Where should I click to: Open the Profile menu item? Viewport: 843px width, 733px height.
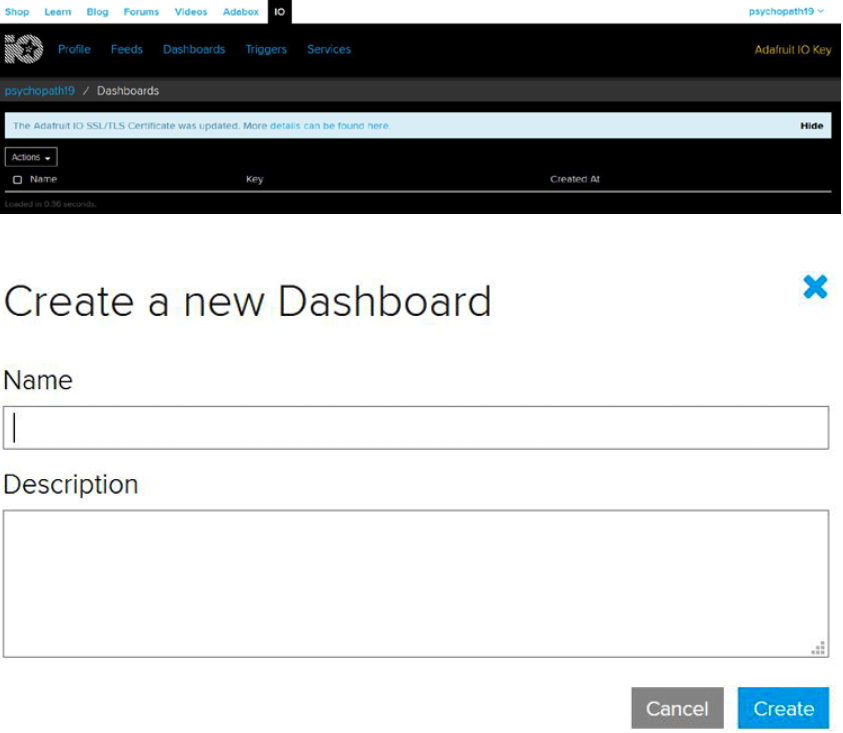coord(74,49)
